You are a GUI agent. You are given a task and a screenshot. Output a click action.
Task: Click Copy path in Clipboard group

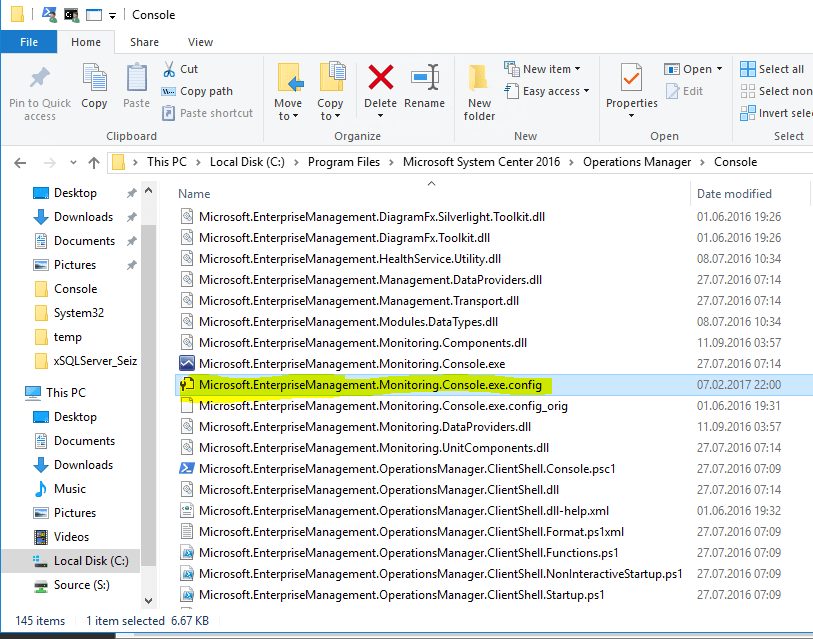[197, 91]
